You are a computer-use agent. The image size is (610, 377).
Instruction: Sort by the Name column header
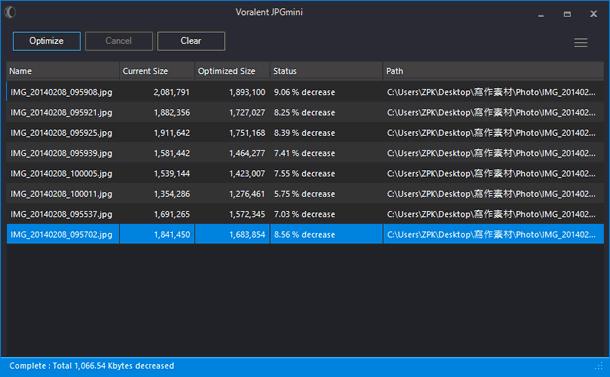tap(63, 71)
